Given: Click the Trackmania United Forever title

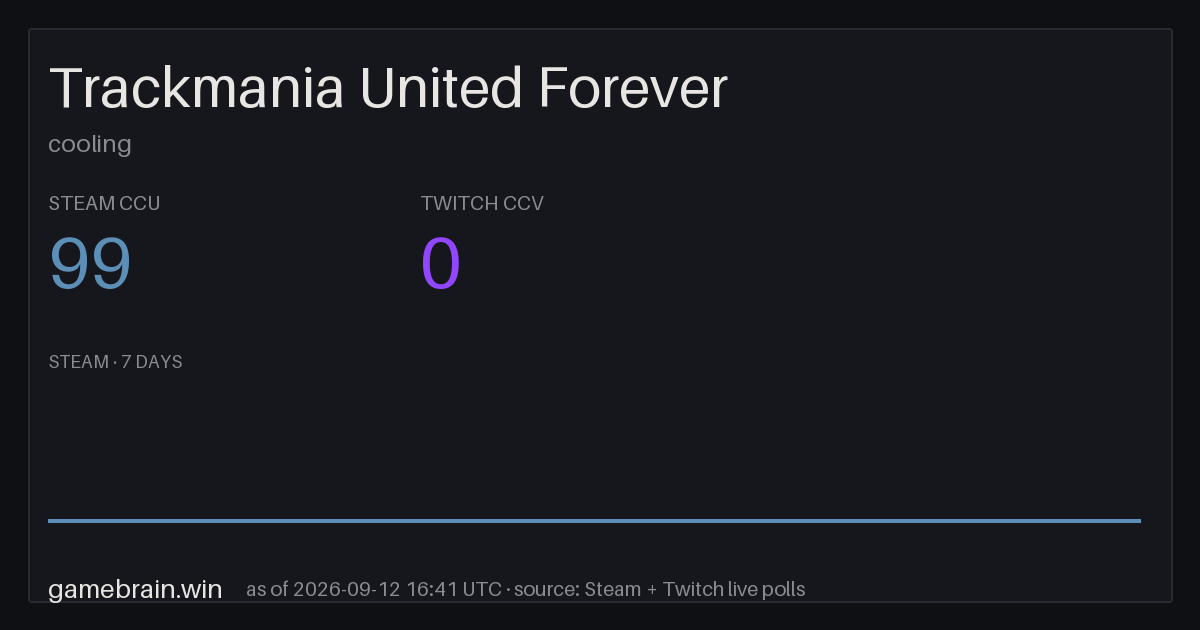Looking at the screenshot, I should point(388,88).
